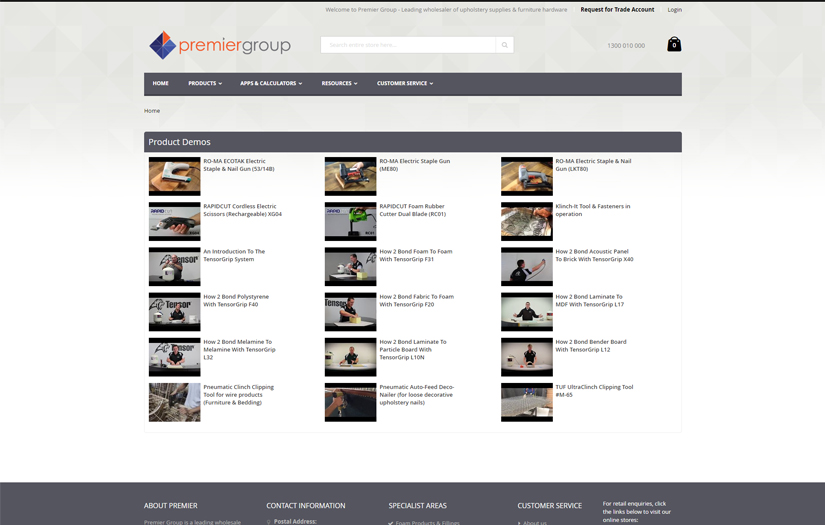825x525 pixels.
Task: Click How 2 Bond Acoustic Panel title
Action: click(x=595, y=256)
